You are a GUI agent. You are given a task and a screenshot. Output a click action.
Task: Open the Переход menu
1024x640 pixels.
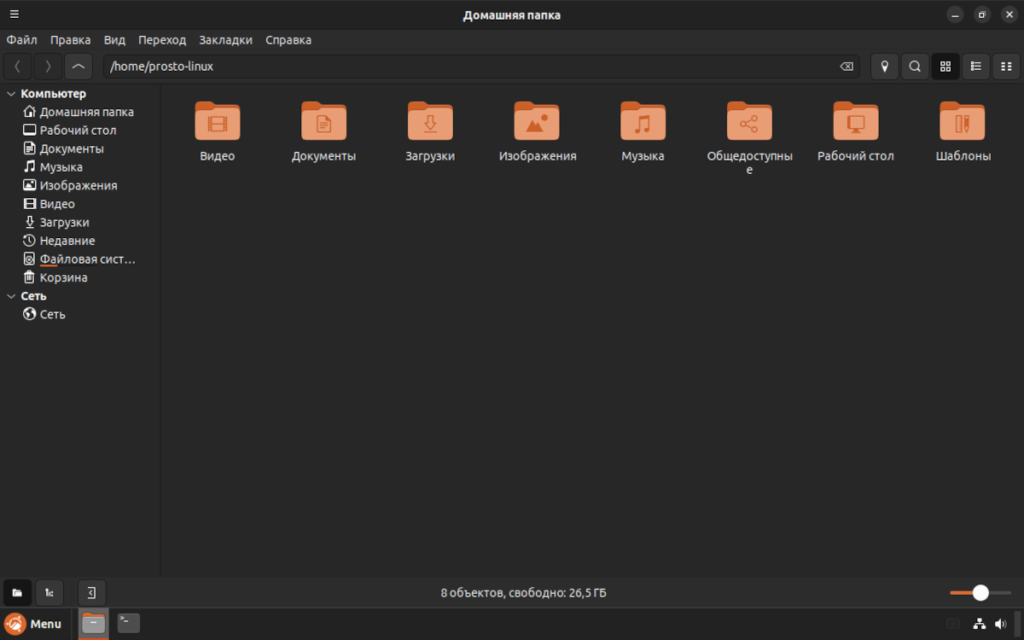point(162,40)
